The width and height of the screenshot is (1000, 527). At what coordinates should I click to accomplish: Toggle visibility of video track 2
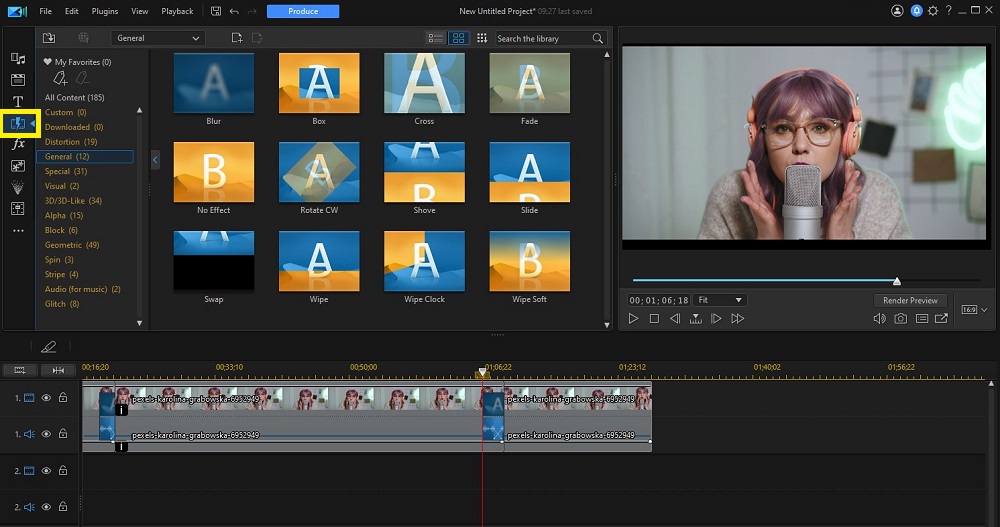click(46, 470)
